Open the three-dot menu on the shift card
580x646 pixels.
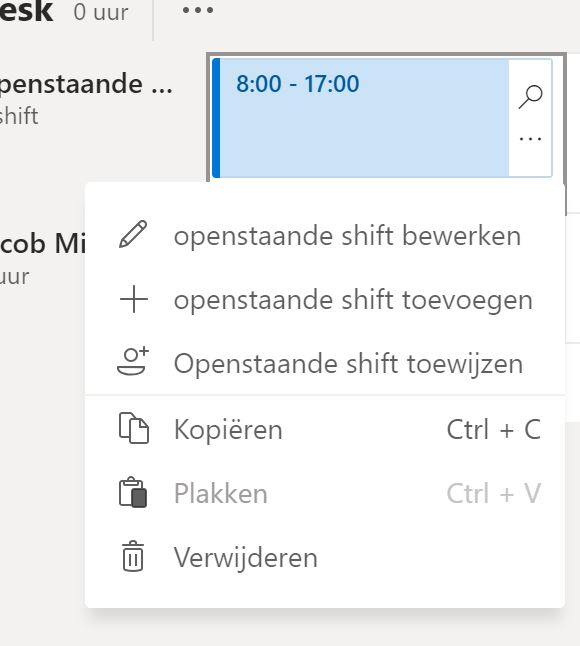(531, 139)
